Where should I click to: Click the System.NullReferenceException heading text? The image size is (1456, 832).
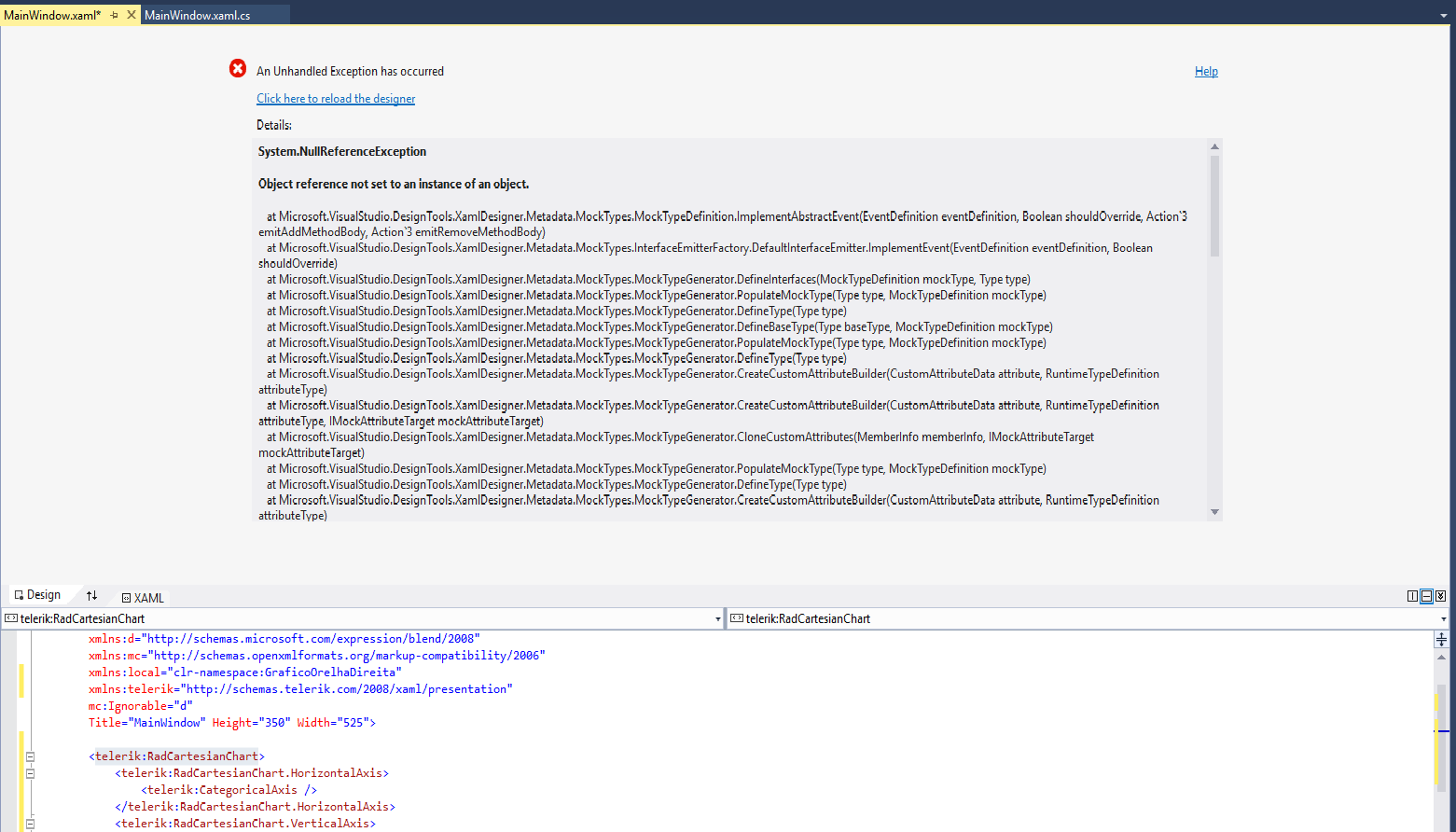point(342,152)
